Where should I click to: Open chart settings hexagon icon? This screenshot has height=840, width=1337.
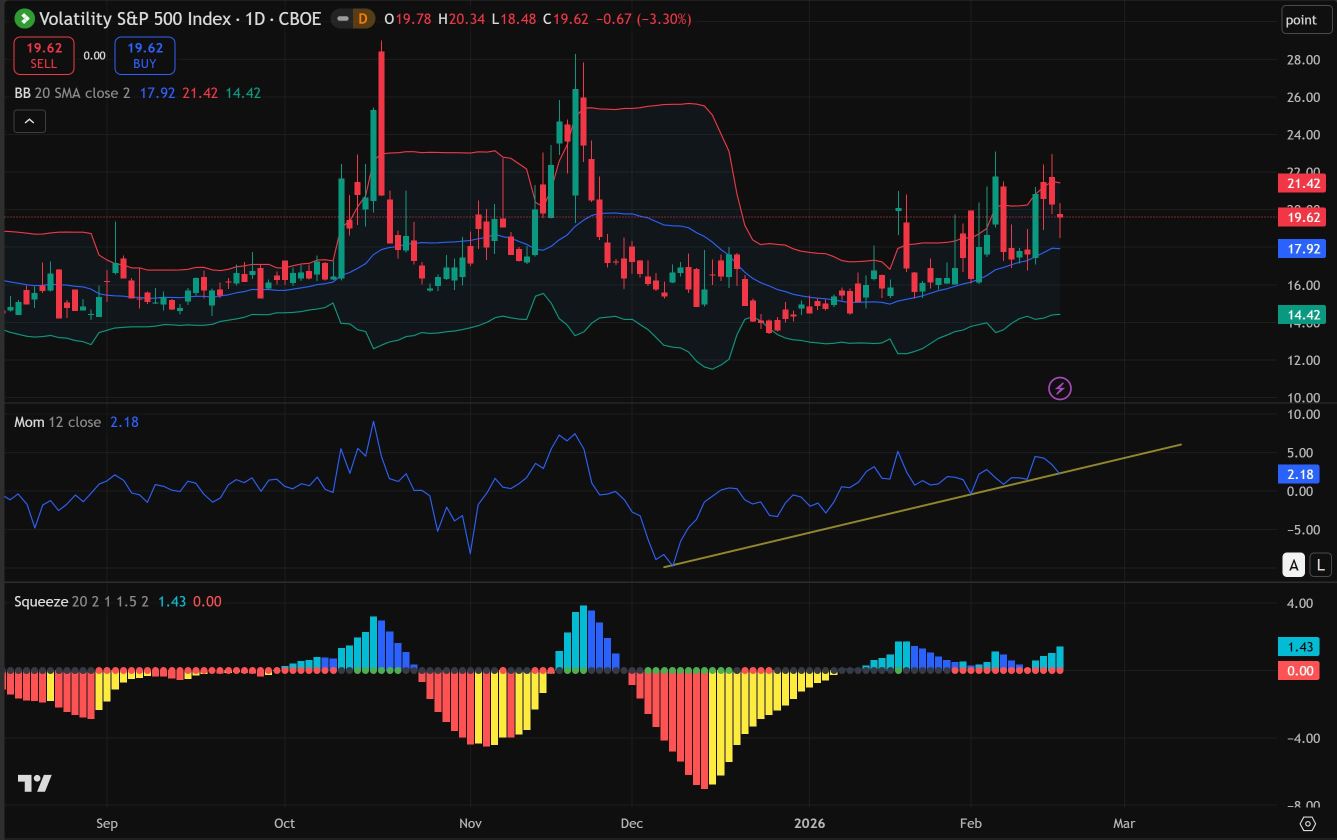tap(1307, 823)
